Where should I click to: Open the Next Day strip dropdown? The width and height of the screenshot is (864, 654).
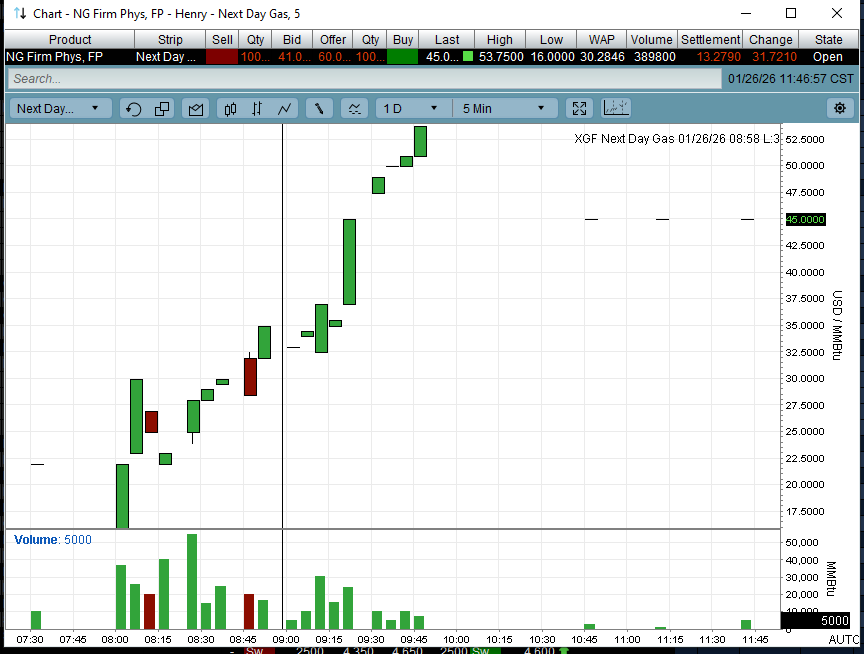[x=60, y=109]
